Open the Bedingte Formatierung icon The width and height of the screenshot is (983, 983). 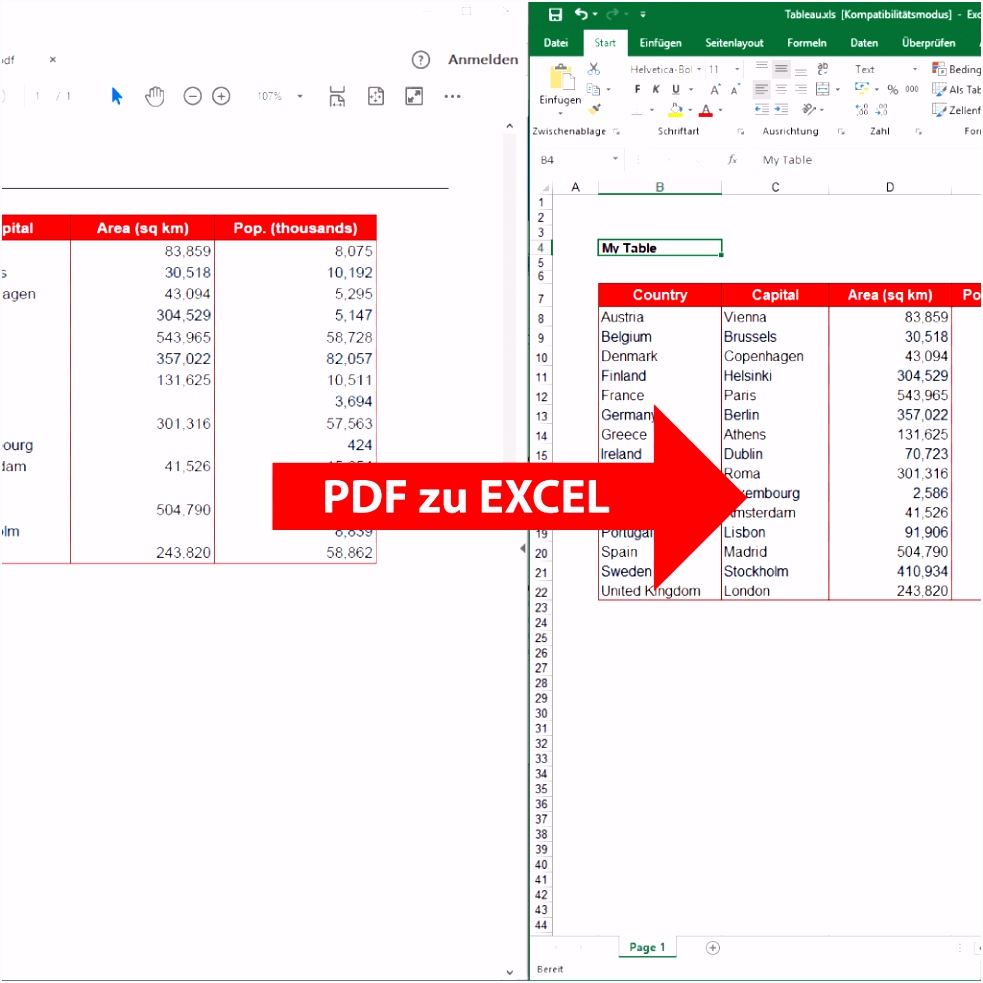(x=938, y=68)
